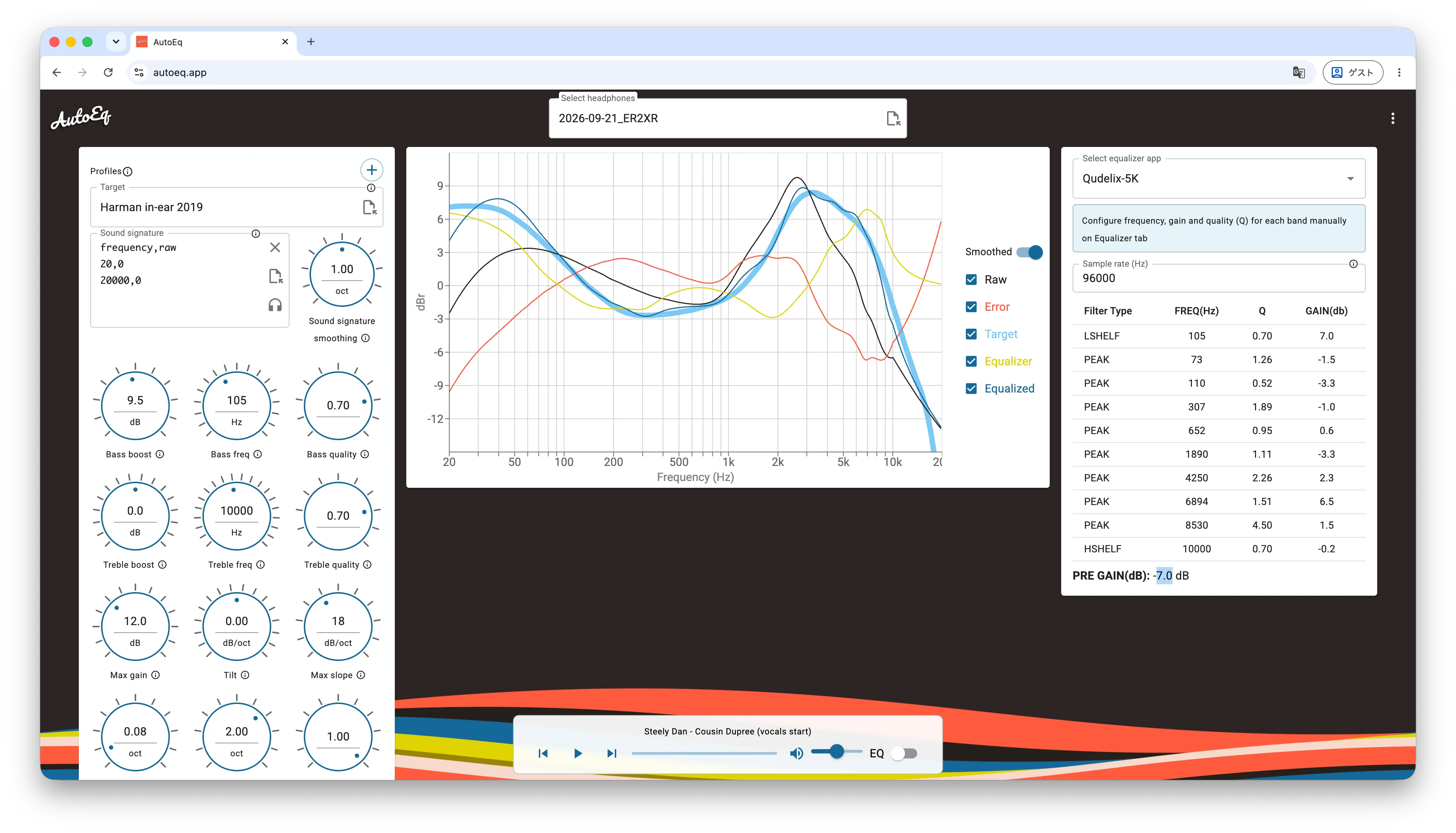Viewport: 1456px width, 833px height.
Task: Open browser tab search chevron
Action: coord(116,42)
